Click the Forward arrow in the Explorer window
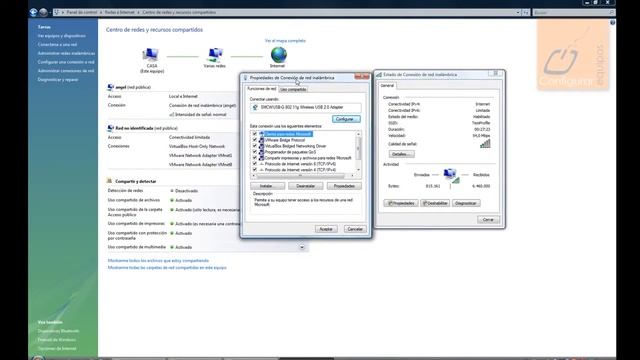640x360 pixels. click(x=43, y=12)
